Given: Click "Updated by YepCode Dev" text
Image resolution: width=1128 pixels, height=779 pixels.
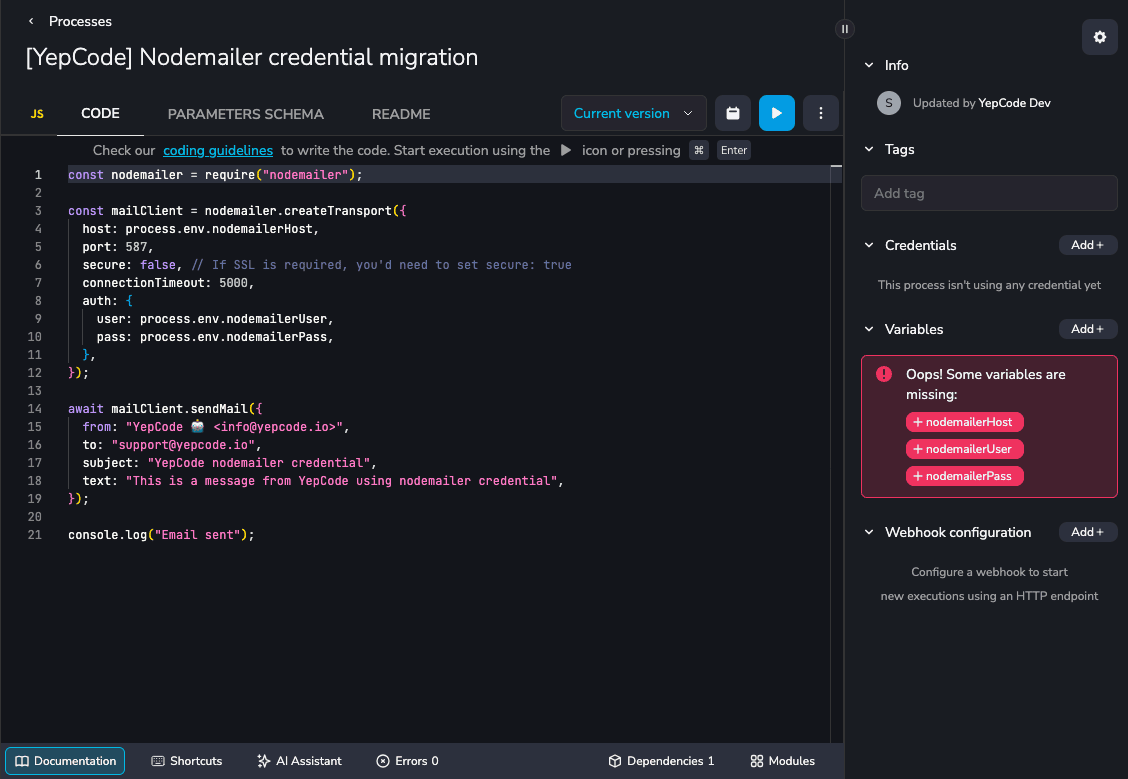Looking at the screenshot, I should click(981, 103).
